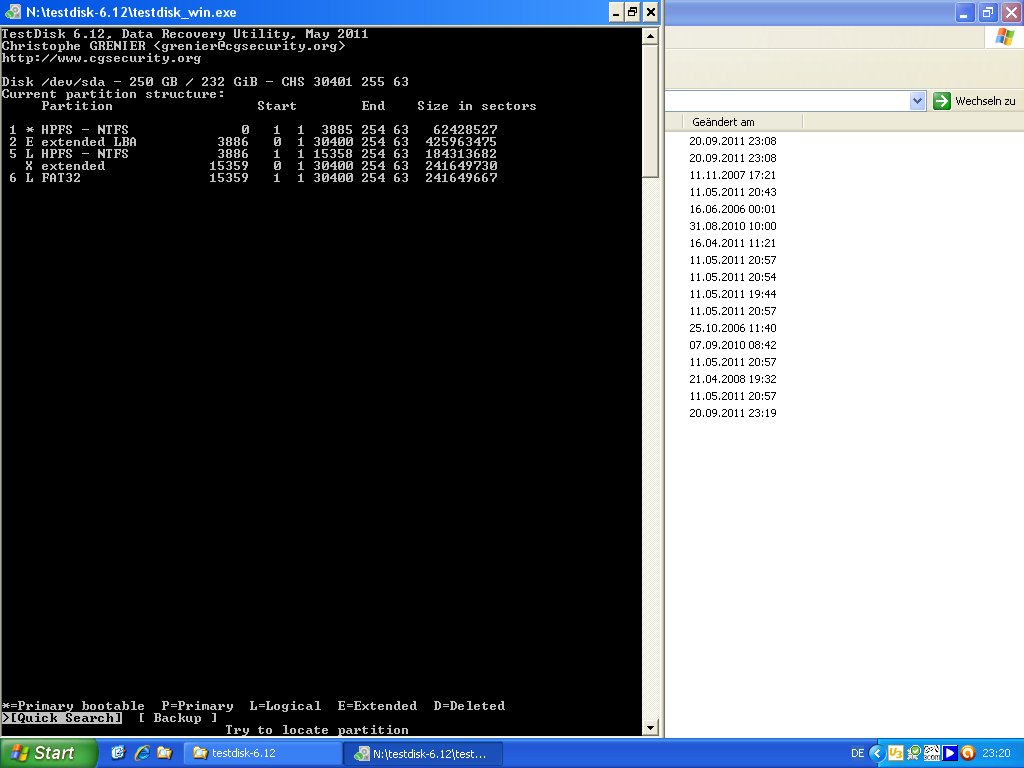Switch to testdisk-6.12 taskbar window
Screen dimensions: 1024x768
click(263, 753)
